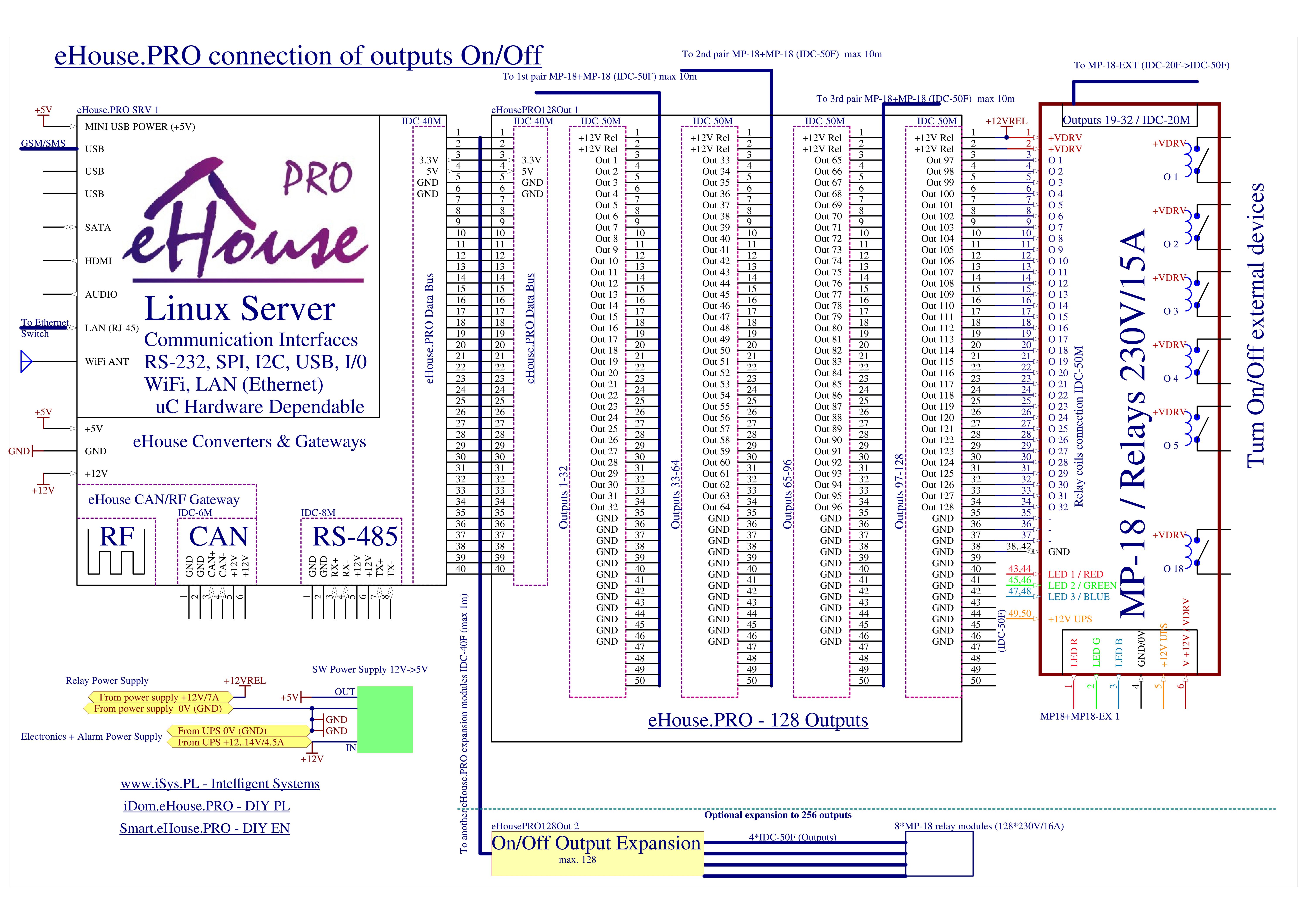Click the eHouse.PRO - 128 Outputs underlined heading

click(x=758, y=720)
